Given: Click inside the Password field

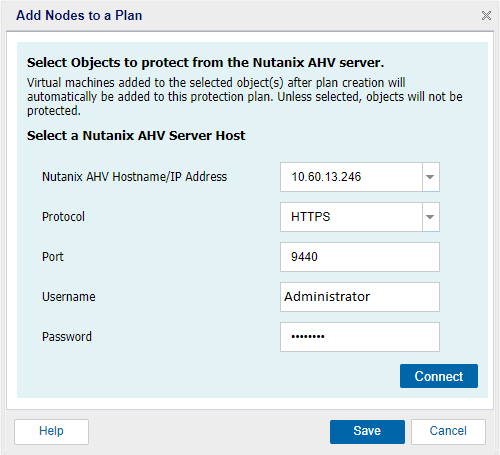Looking at the screenshot, I should tap(360, 337).
